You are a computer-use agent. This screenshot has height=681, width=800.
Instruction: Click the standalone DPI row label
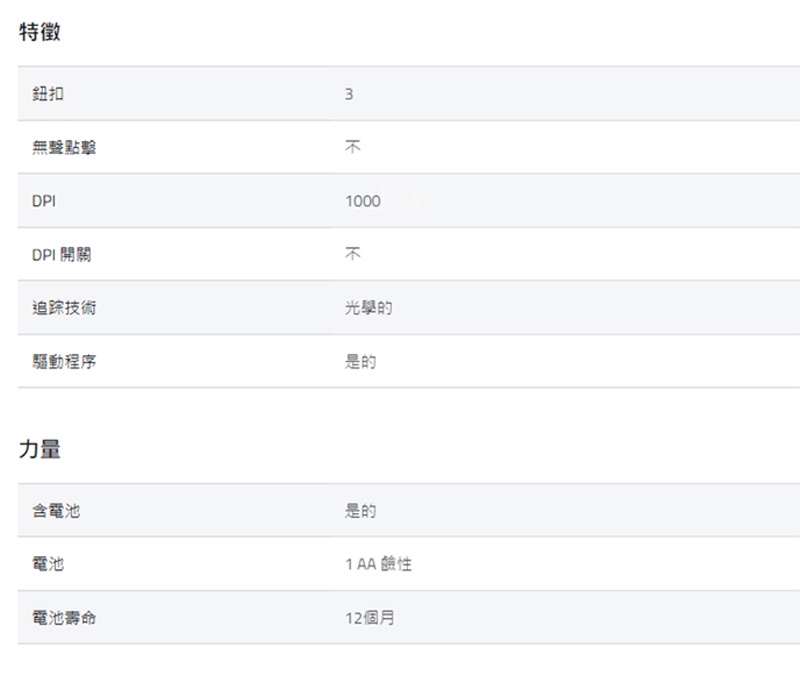[x=44, y=201]
